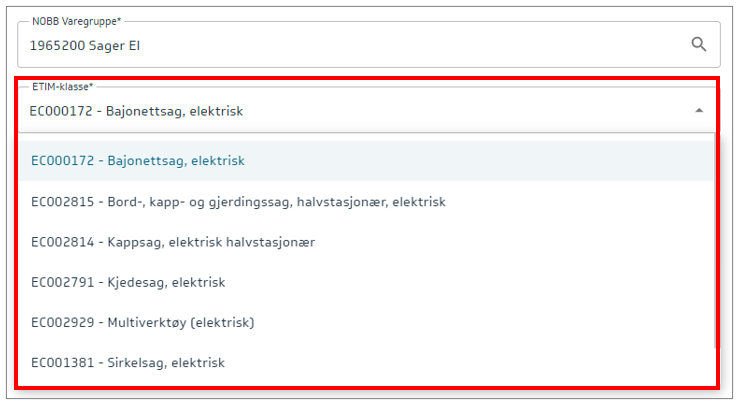Pick the EC002929 entry in the list

62,322
